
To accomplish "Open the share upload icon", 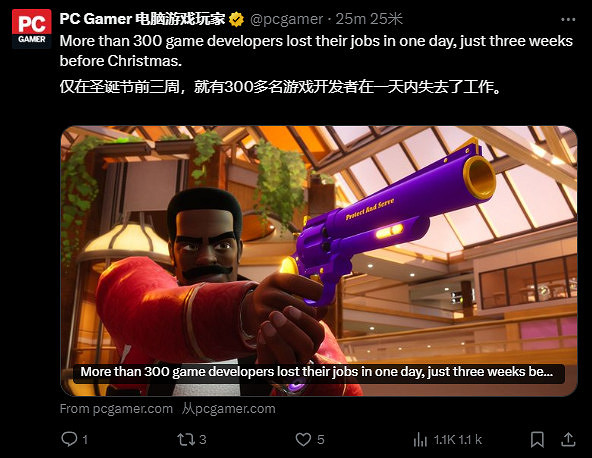I will click(568, 439).
